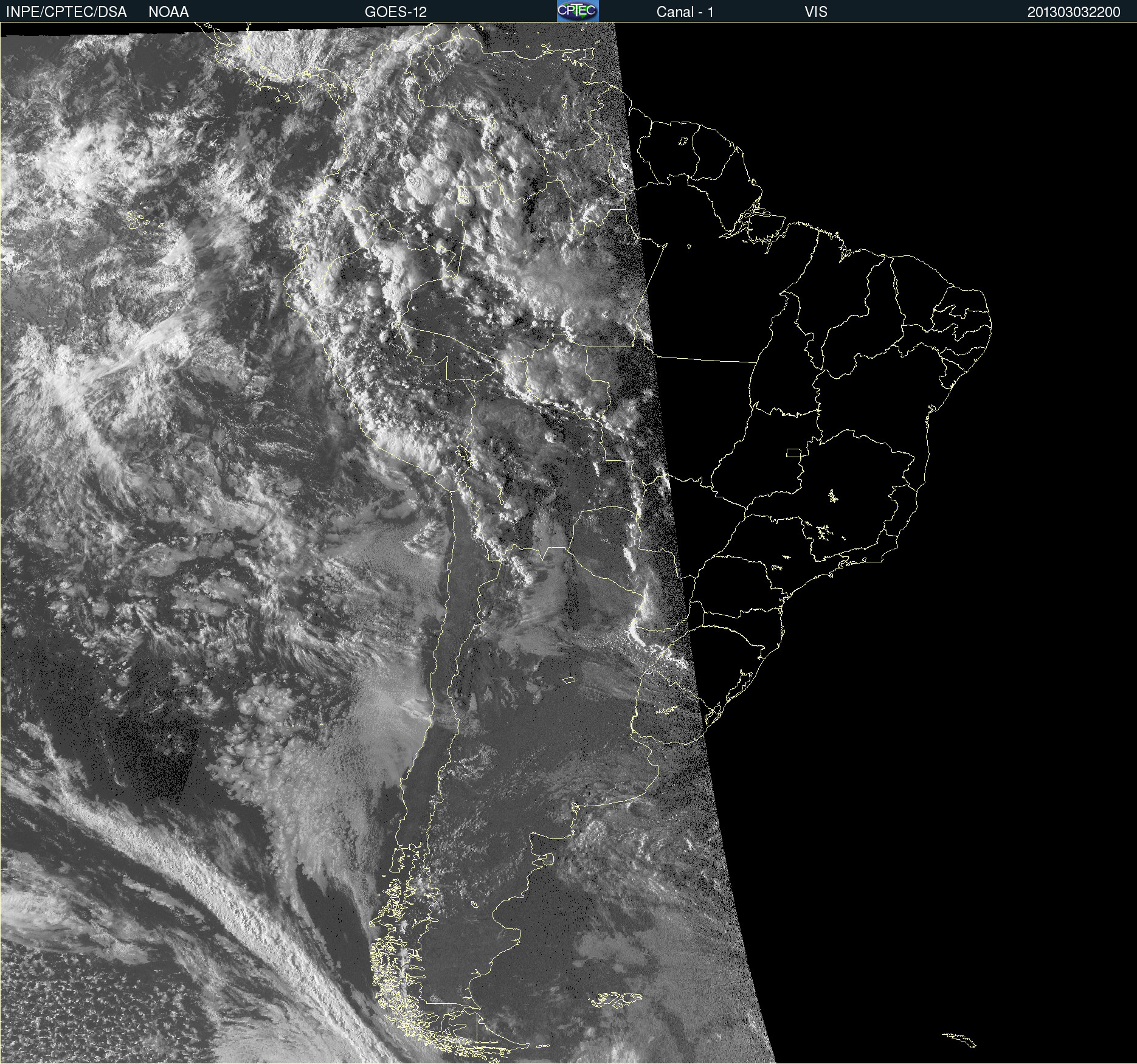The image size is (1137, 1064).
Task: Click the 201303032200 timestamp
Action: (1074, 12)
